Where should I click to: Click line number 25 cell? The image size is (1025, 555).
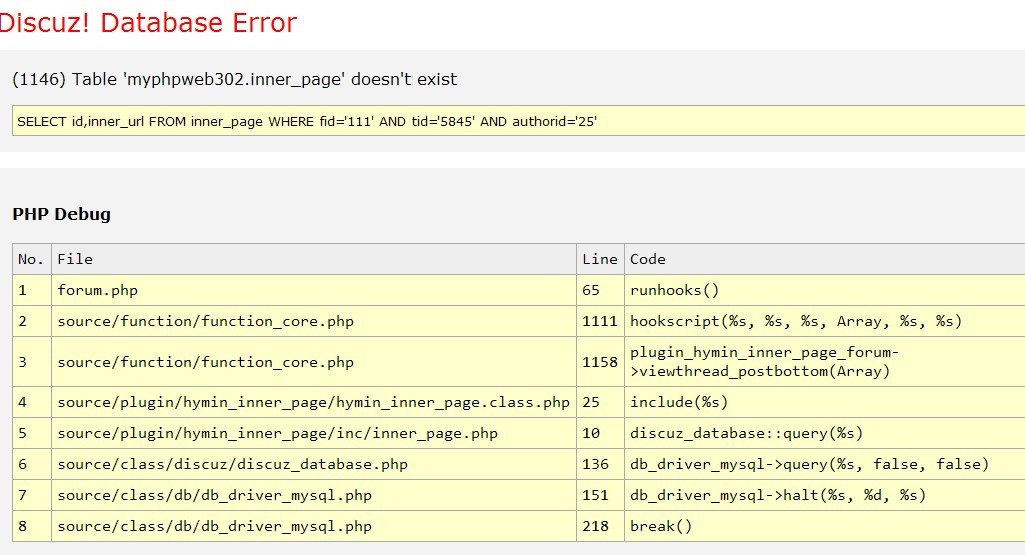(600, 402)
